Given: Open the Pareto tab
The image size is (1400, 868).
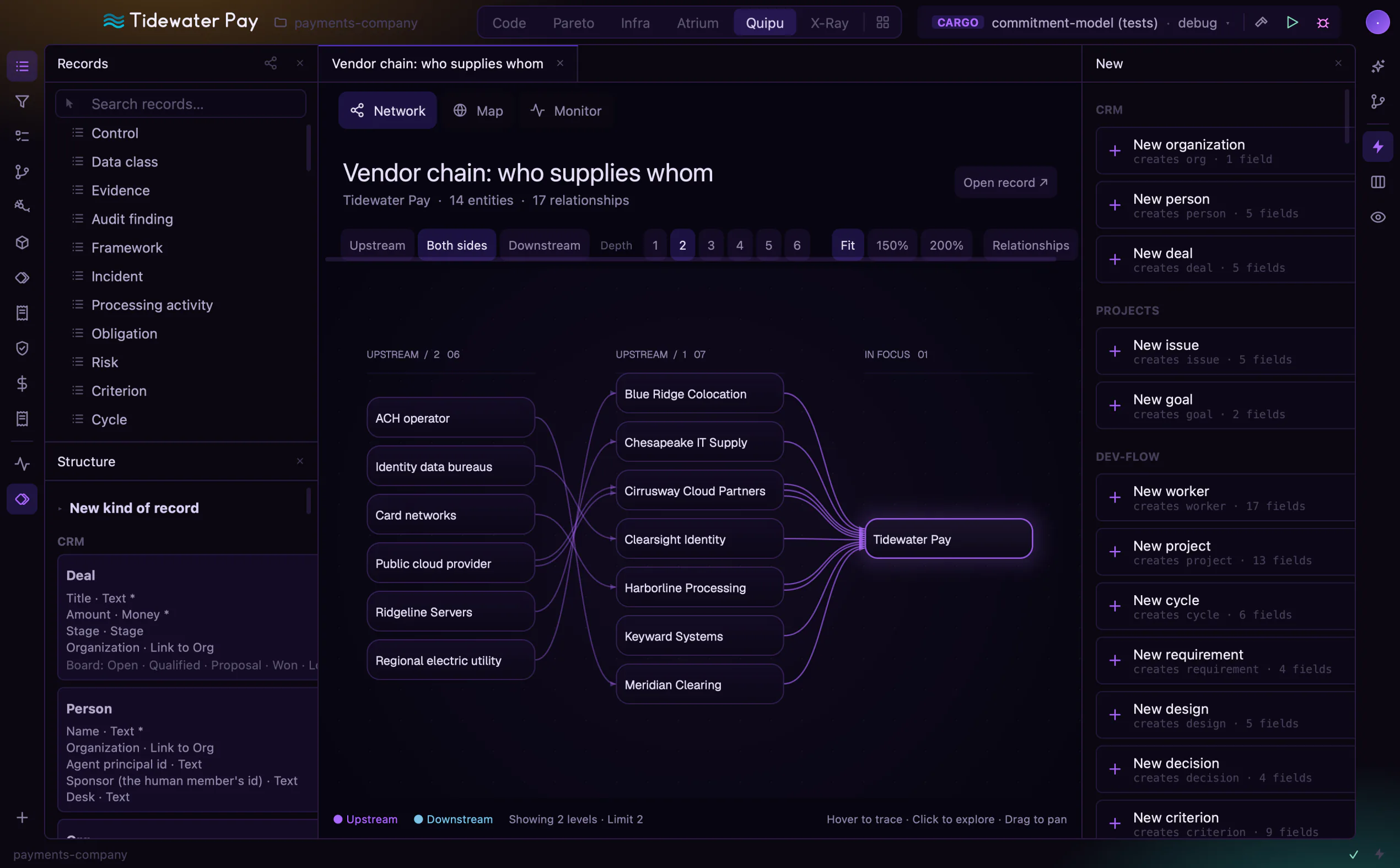Looking at the screenshot, I should pos(573,23).
